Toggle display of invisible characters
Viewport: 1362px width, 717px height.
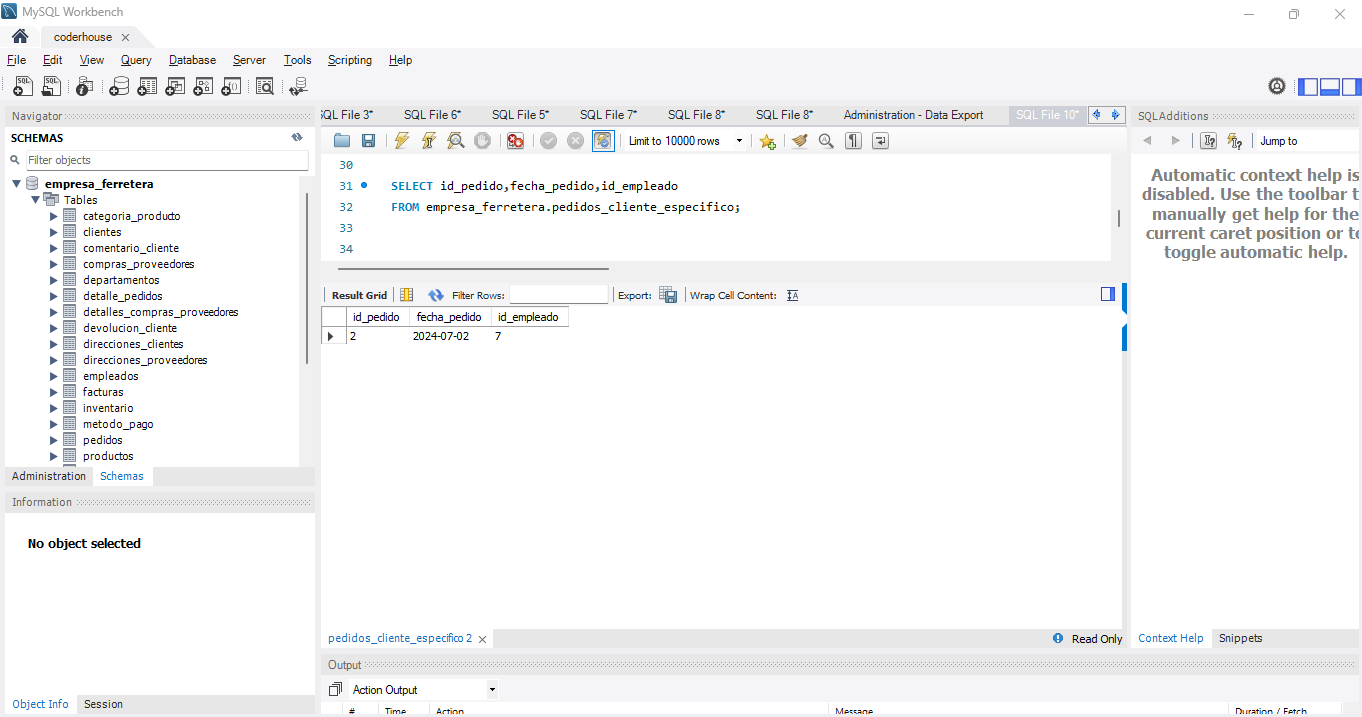[853, 141]
